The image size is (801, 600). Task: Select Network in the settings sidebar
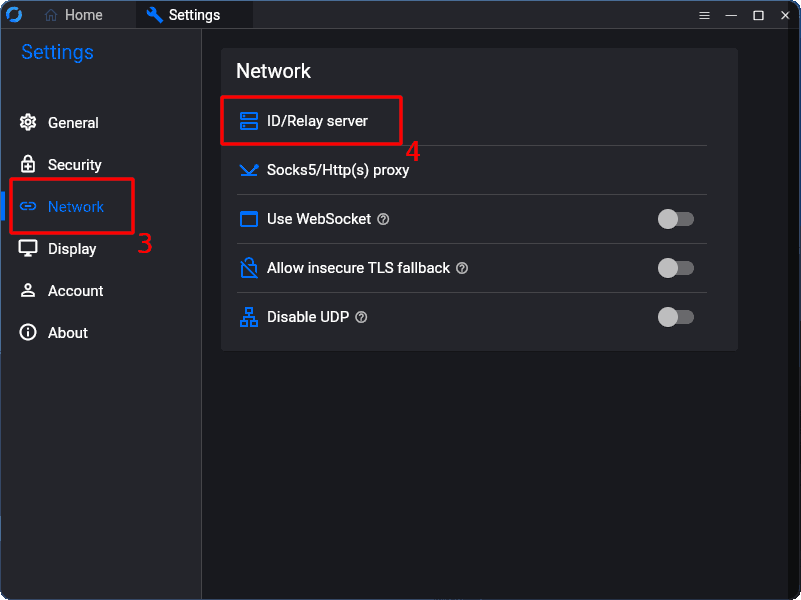point(75,207)
